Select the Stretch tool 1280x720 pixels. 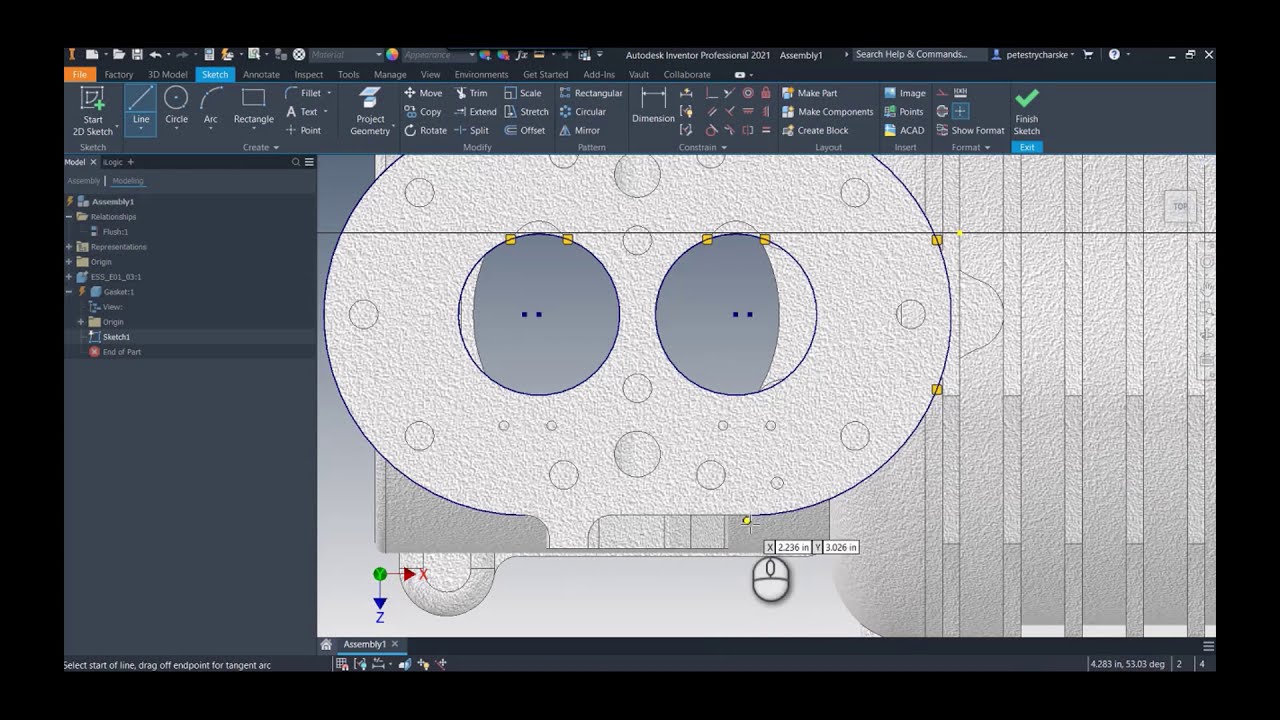[527, 112]
